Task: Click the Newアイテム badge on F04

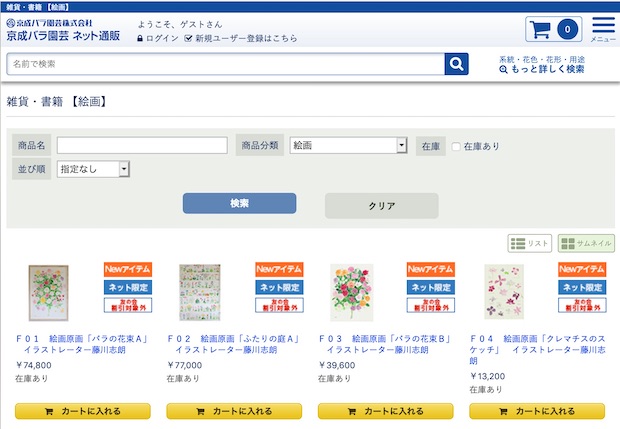Action: click(582, 269)
